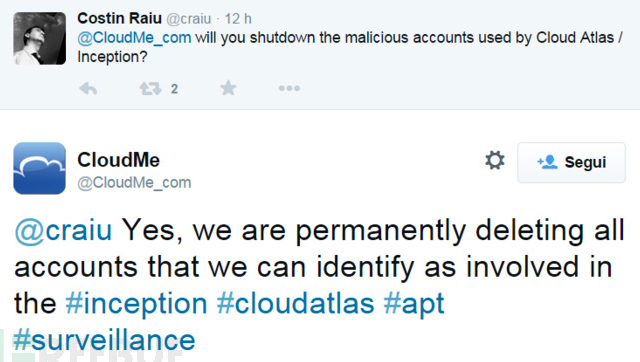The width and height of the screenshot is (640, 362).
Task: Open the CloudMe account name
Action: click(x=119, y=160)
